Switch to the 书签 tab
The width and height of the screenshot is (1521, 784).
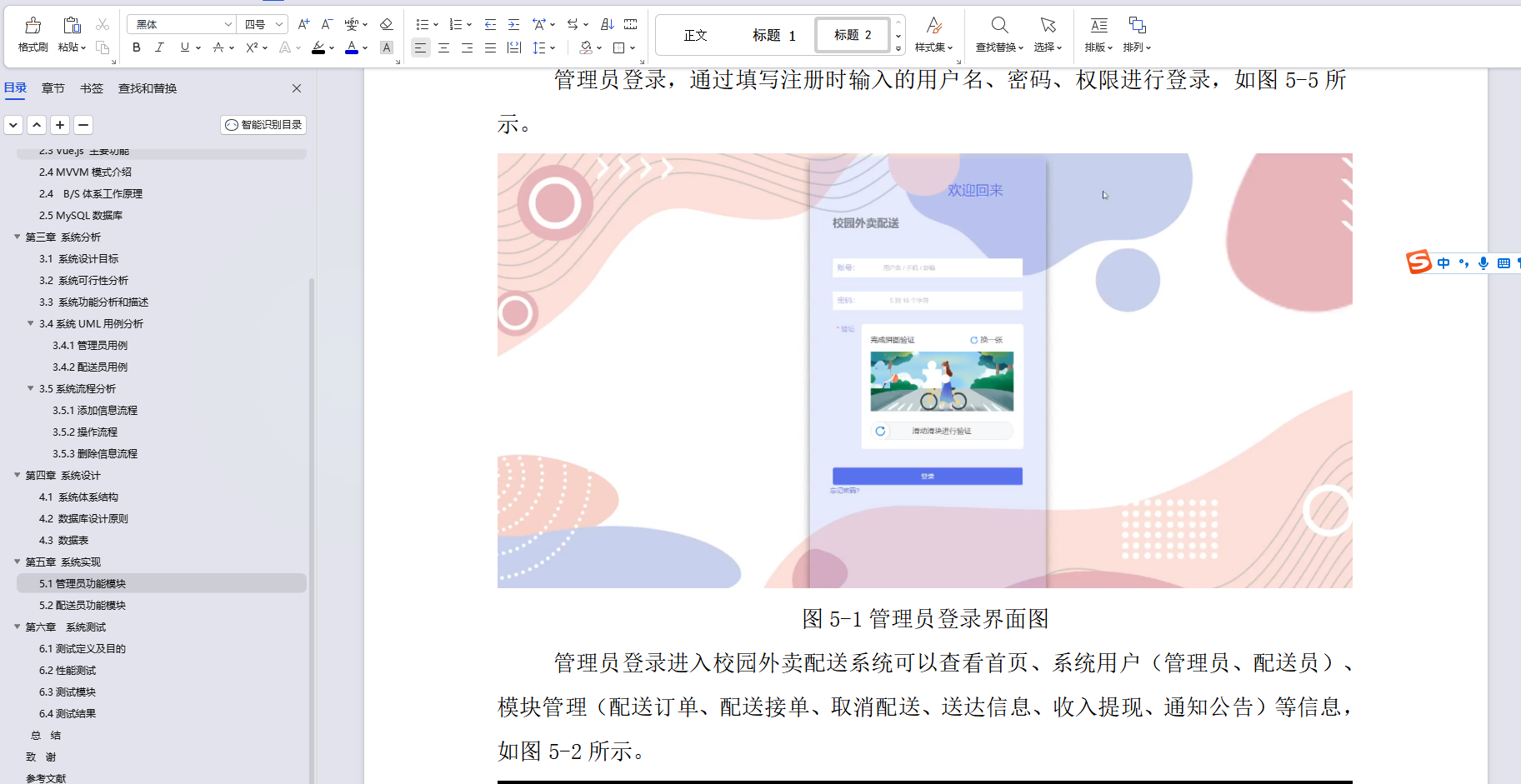click(92, 88)
